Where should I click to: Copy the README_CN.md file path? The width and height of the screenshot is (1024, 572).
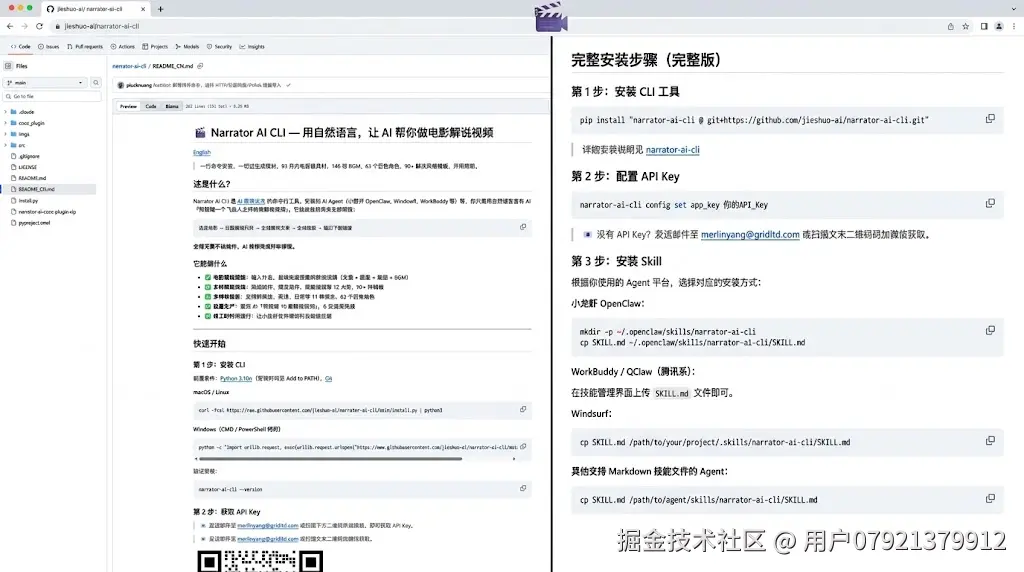[x=200, y=66]
